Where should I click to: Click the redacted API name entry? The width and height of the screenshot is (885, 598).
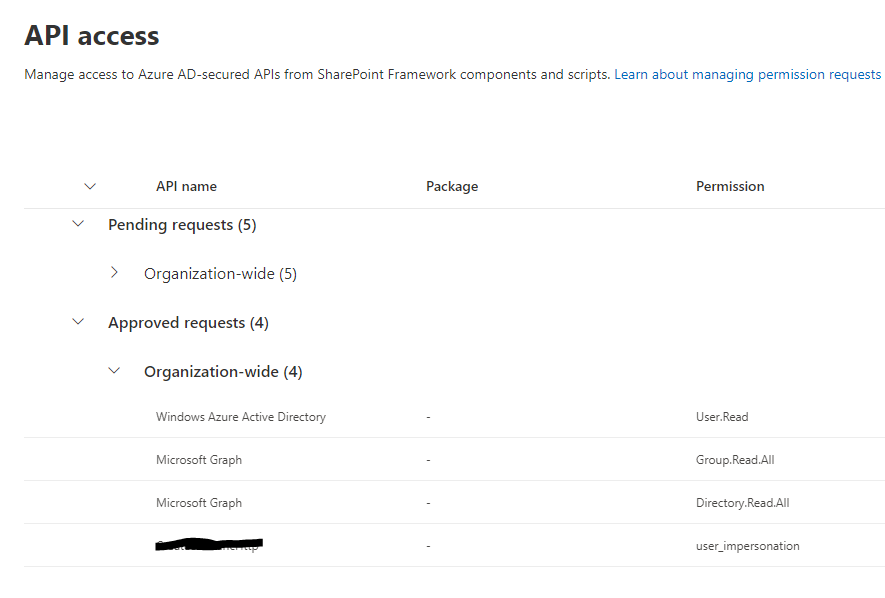point(207,545)
